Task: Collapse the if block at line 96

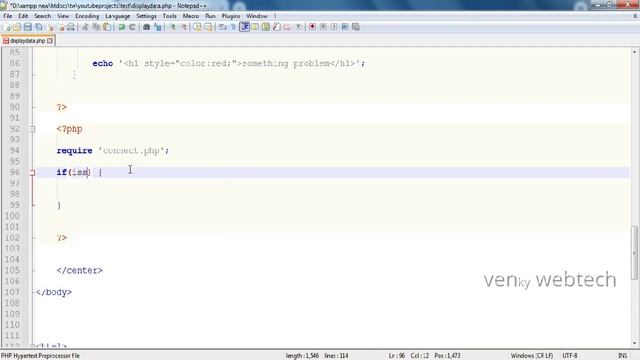Action: 33,173
